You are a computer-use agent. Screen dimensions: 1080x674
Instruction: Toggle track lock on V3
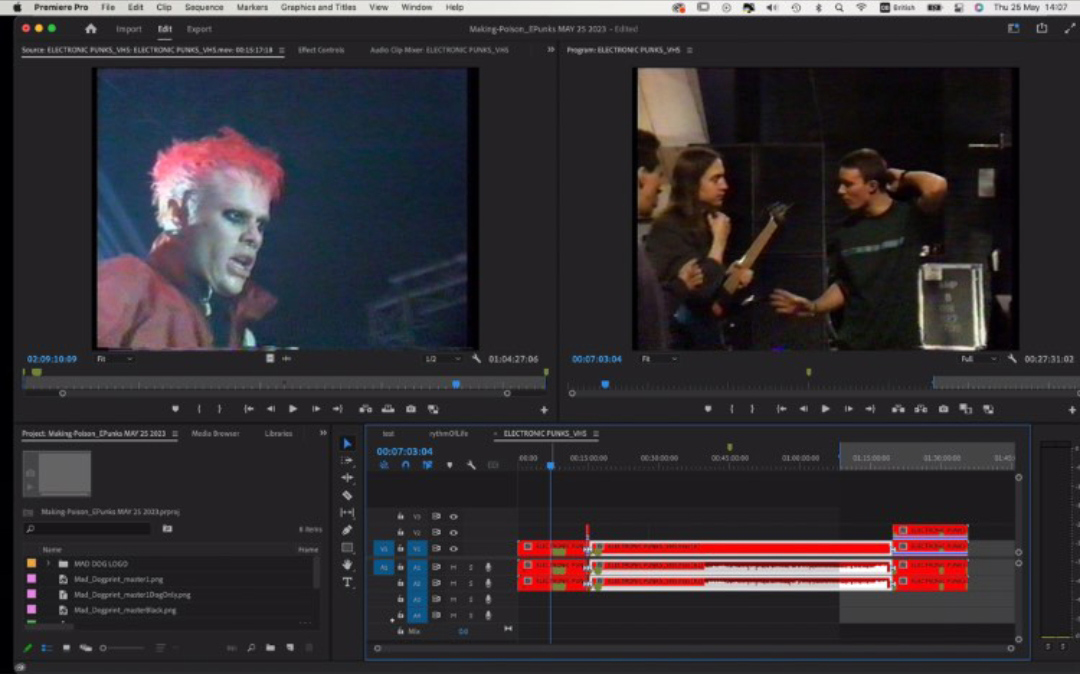[x=400, y=516]
